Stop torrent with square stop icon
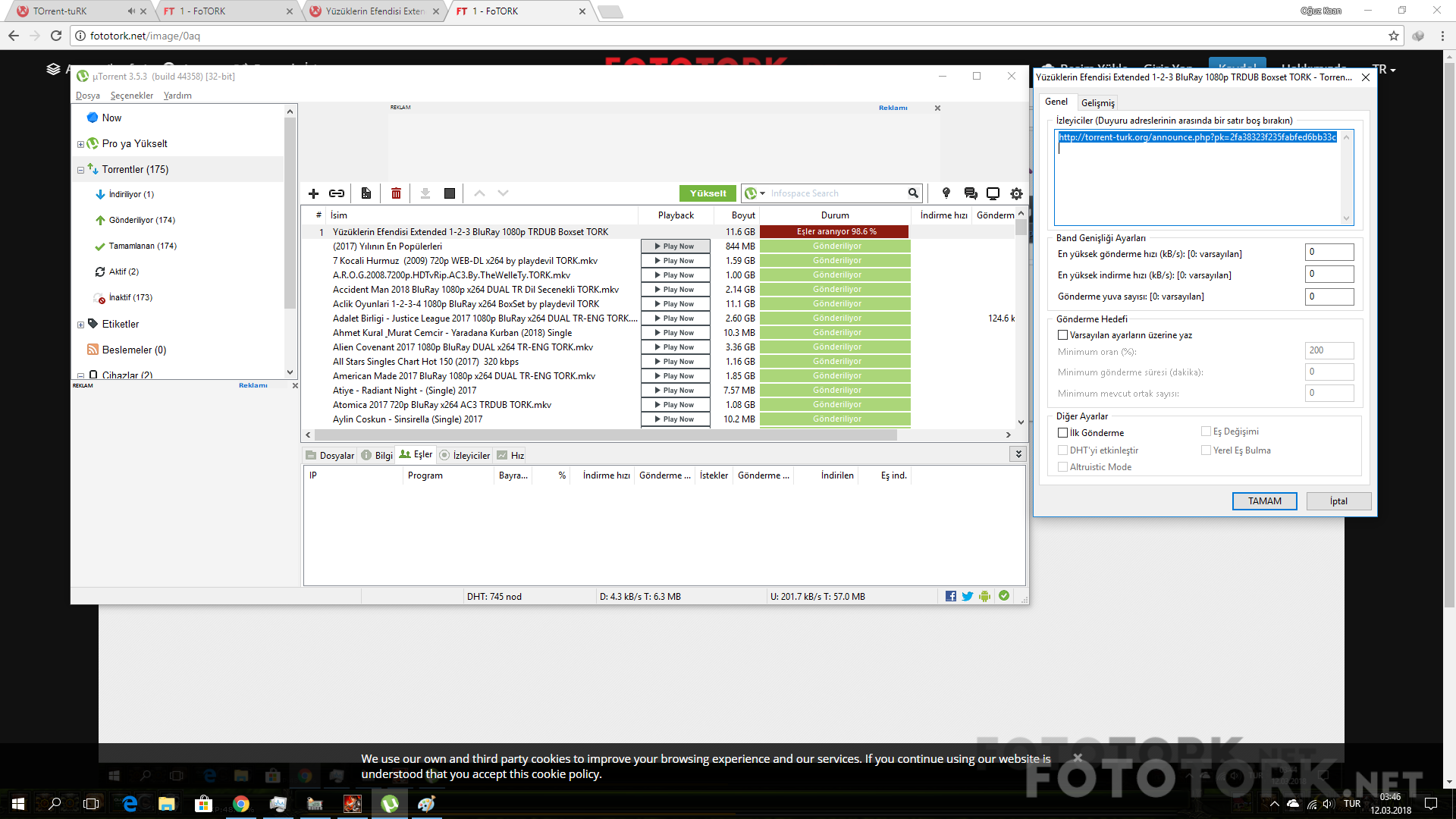 (450, 193)
